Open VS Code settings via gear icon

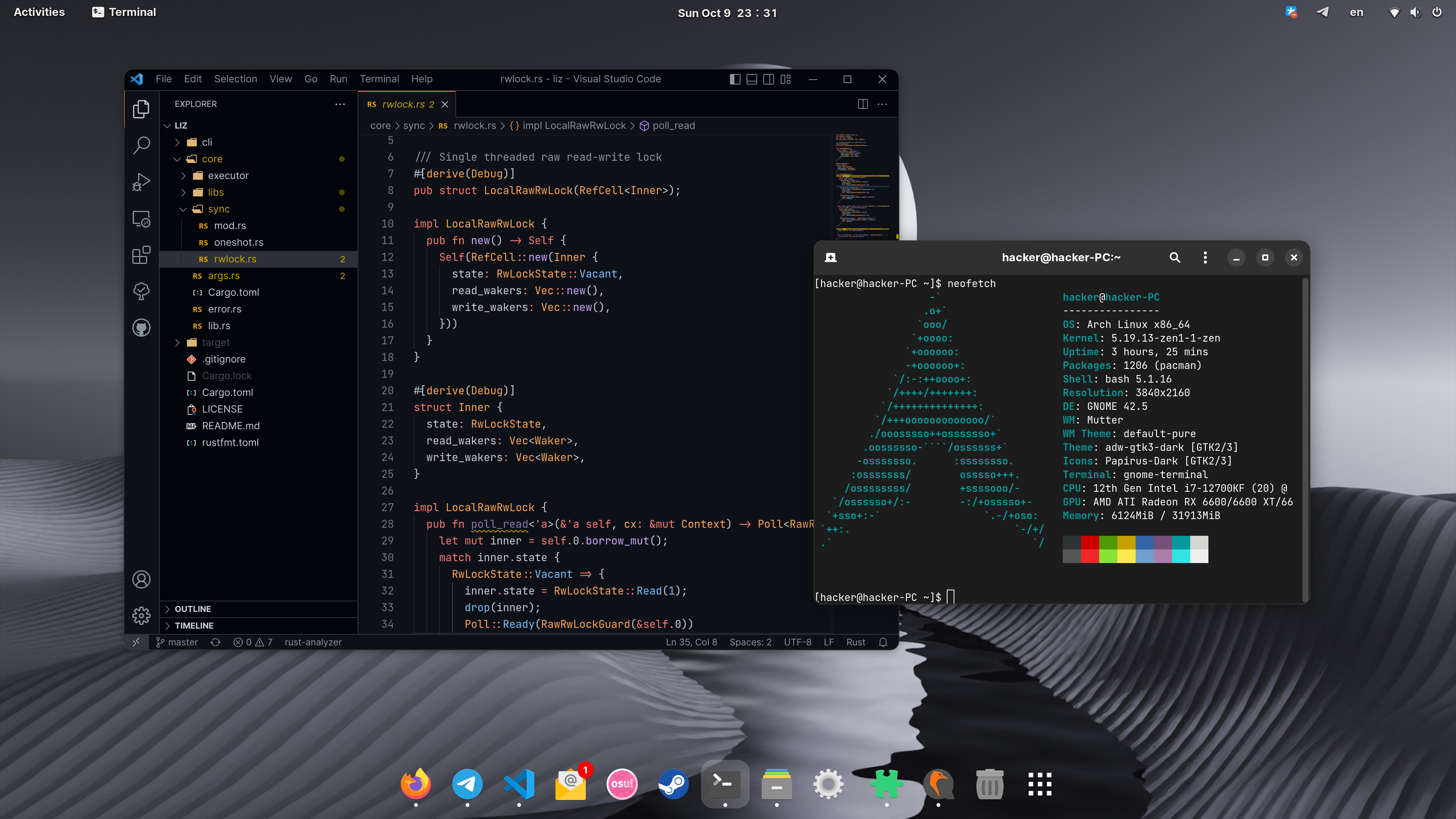[x=141, y=616]
